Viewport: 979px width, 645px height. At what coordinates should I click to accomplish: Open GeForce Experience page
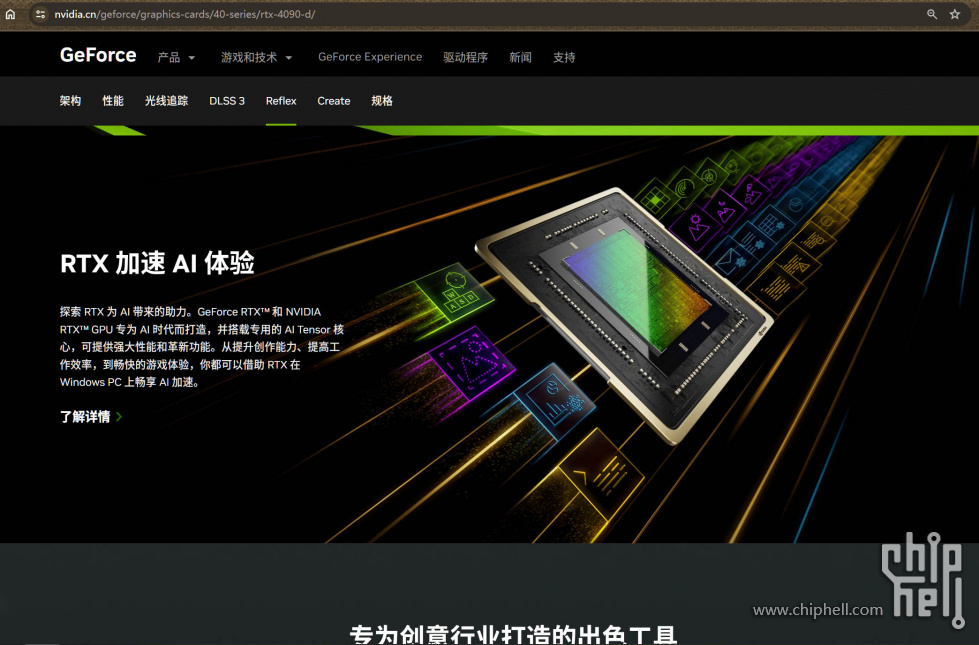click(x=370, y=57)
